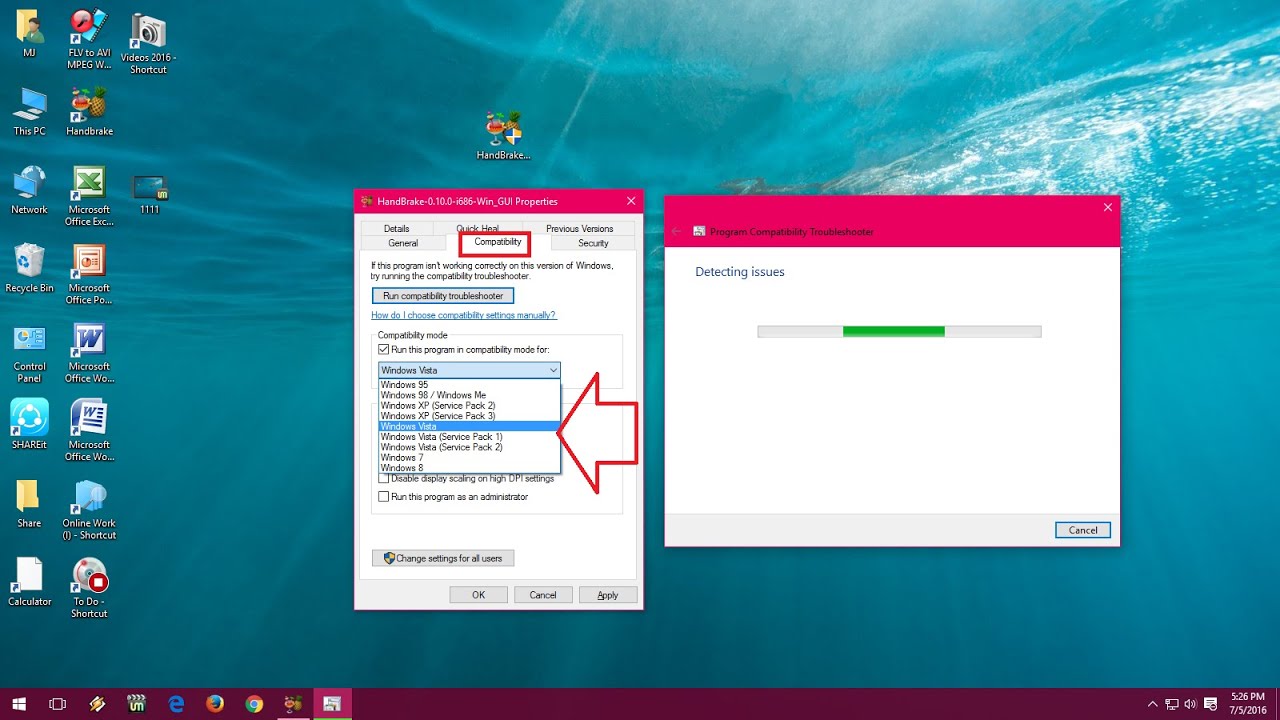Launch Firefox from the taskbar

215,704
